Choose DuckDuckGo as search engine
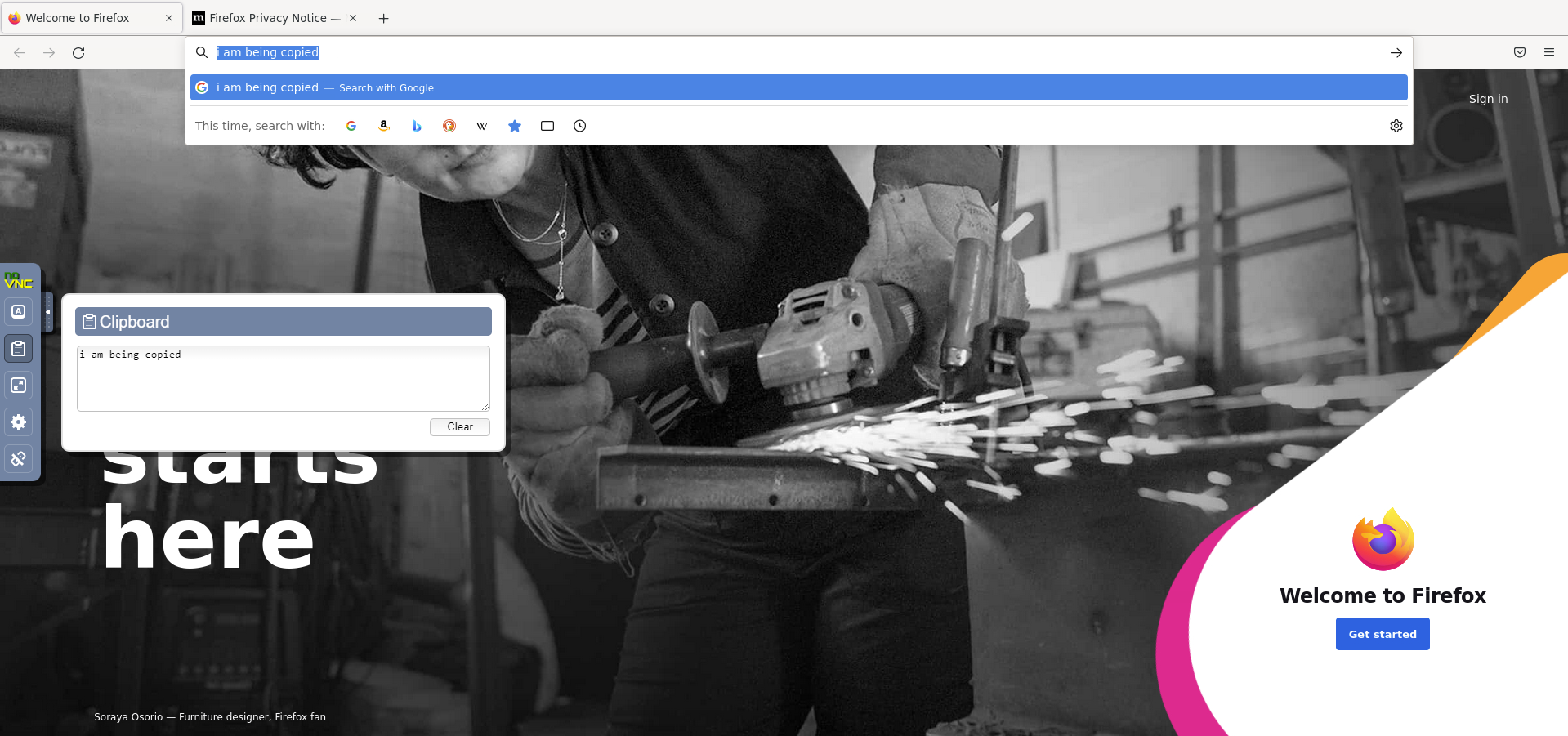The width and height of the screenshot is (1568, 736). coord(449,126)
